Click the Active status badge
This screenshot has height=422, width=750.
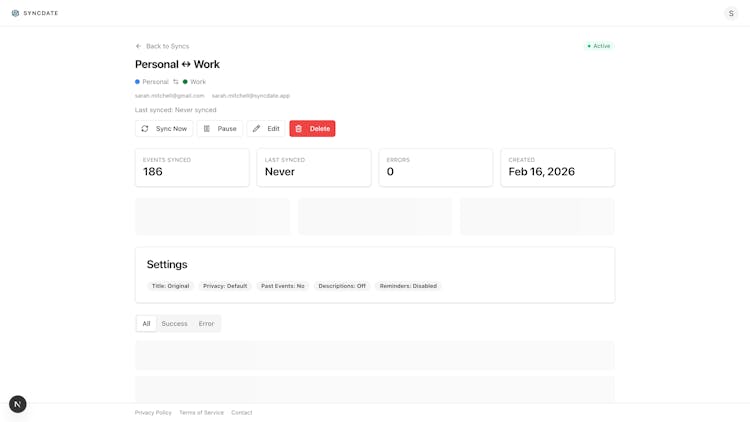pyautogui.click(x=599, y=46)
